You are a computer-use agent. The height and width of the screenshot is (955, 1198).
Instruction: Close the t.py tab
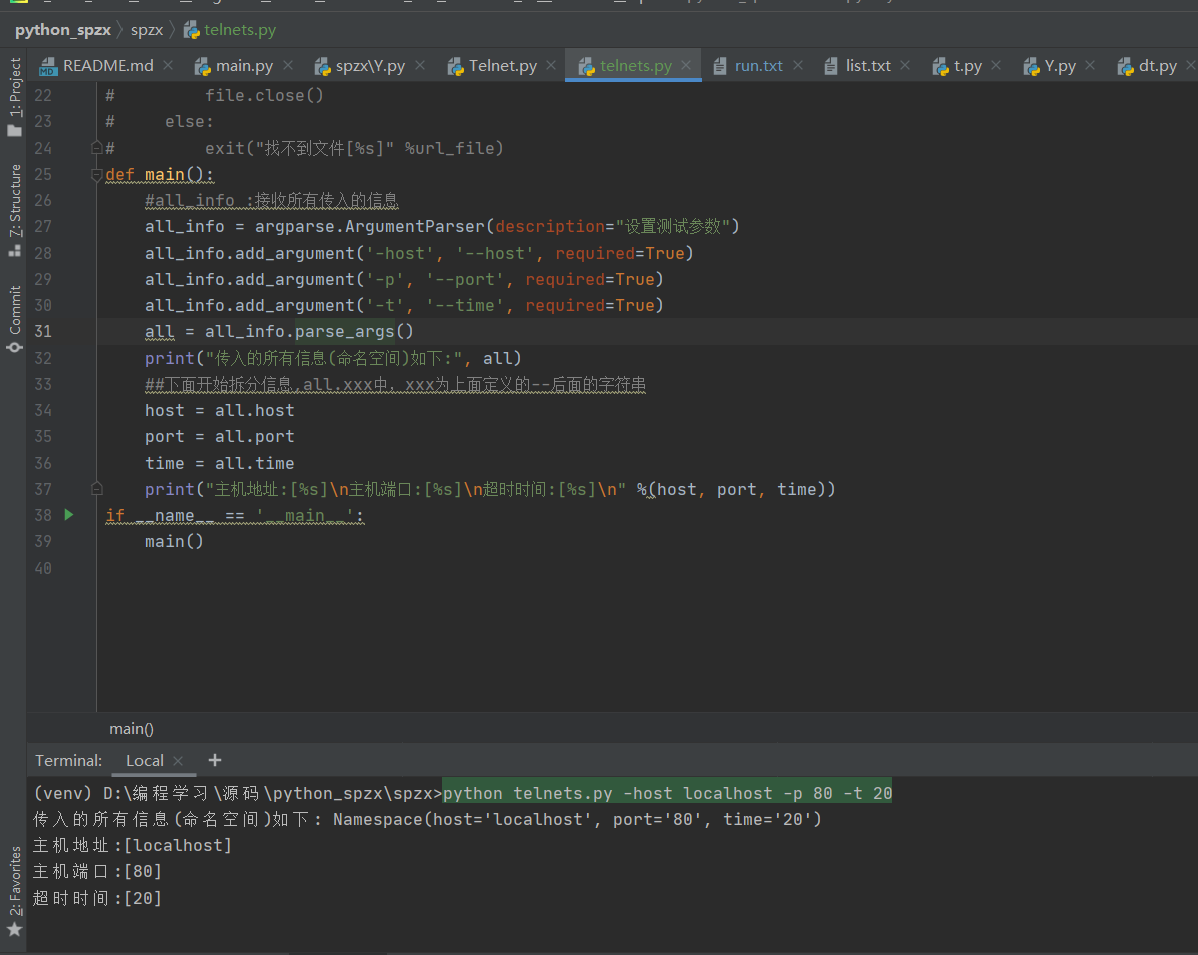coord(996,66)
